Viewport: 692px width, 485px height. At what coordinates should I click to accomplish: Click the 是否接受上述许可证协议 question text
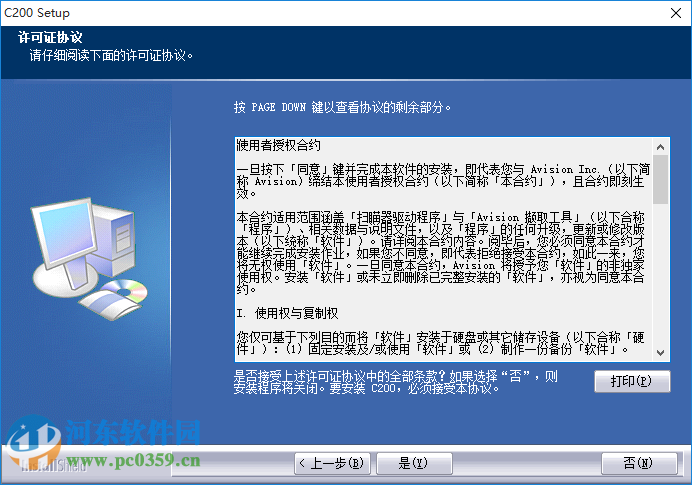[396, 382]
